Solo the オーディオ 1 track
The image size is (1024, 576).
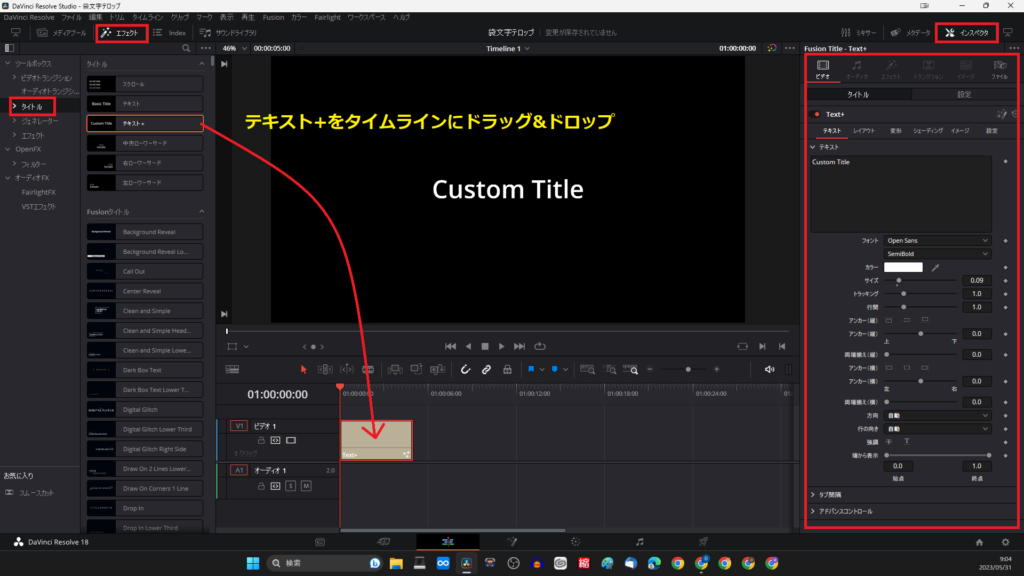(291, 486)
